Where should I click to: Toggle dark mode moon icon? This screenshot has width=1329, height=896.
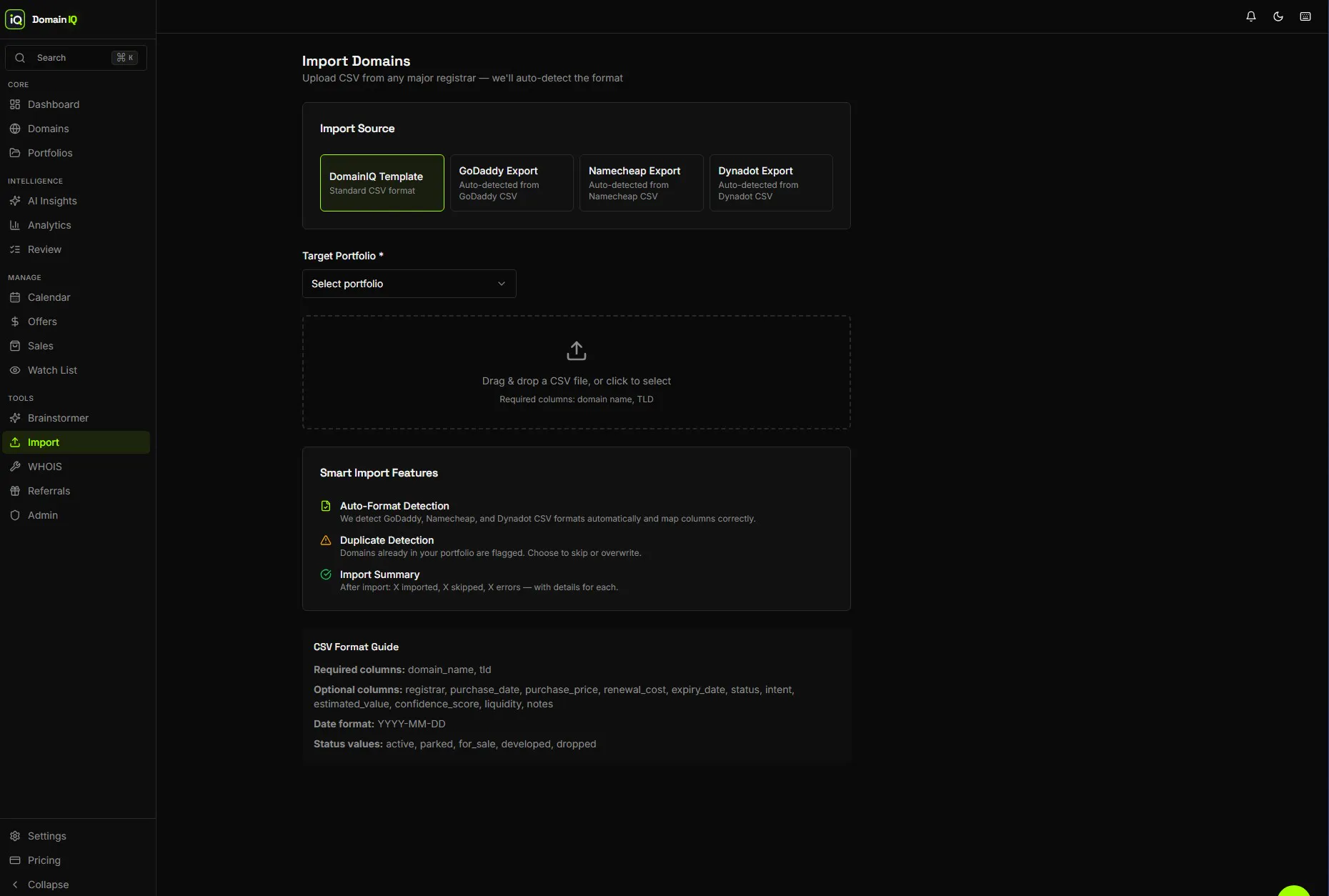point(1278,16)
